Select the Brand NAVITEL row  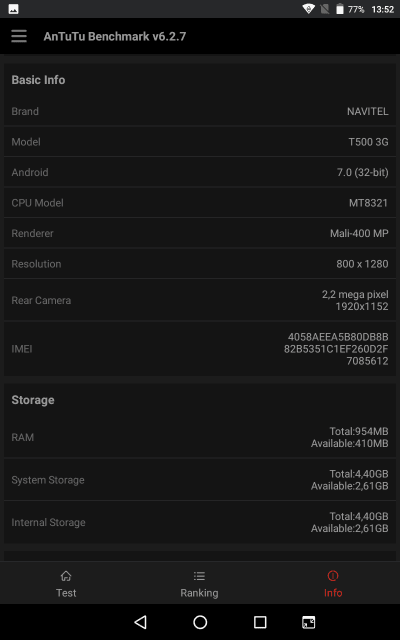coord(200,111)
